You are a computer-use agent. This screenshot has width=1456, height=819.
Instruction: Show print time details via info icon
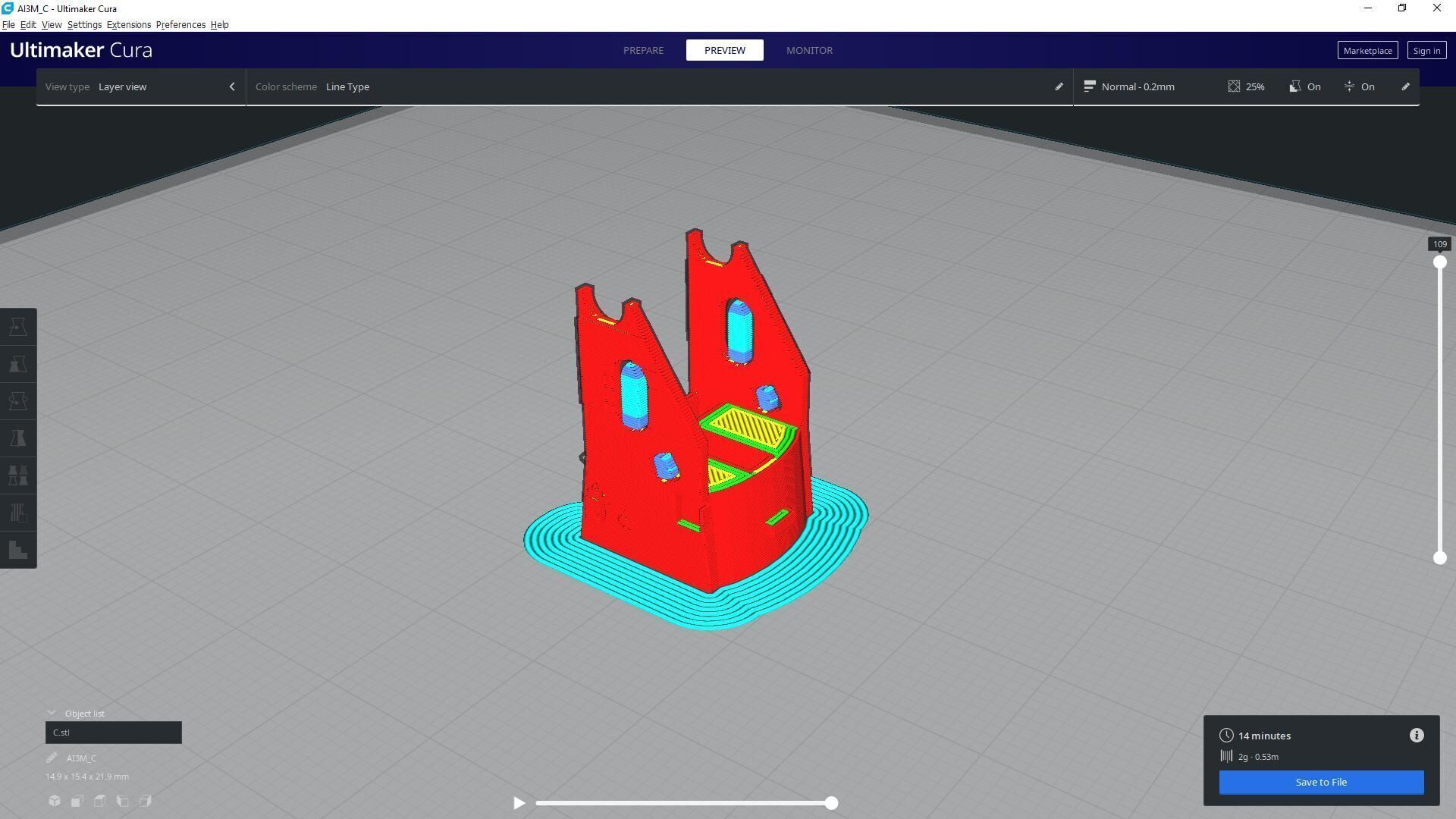(x=1416, y=736)
